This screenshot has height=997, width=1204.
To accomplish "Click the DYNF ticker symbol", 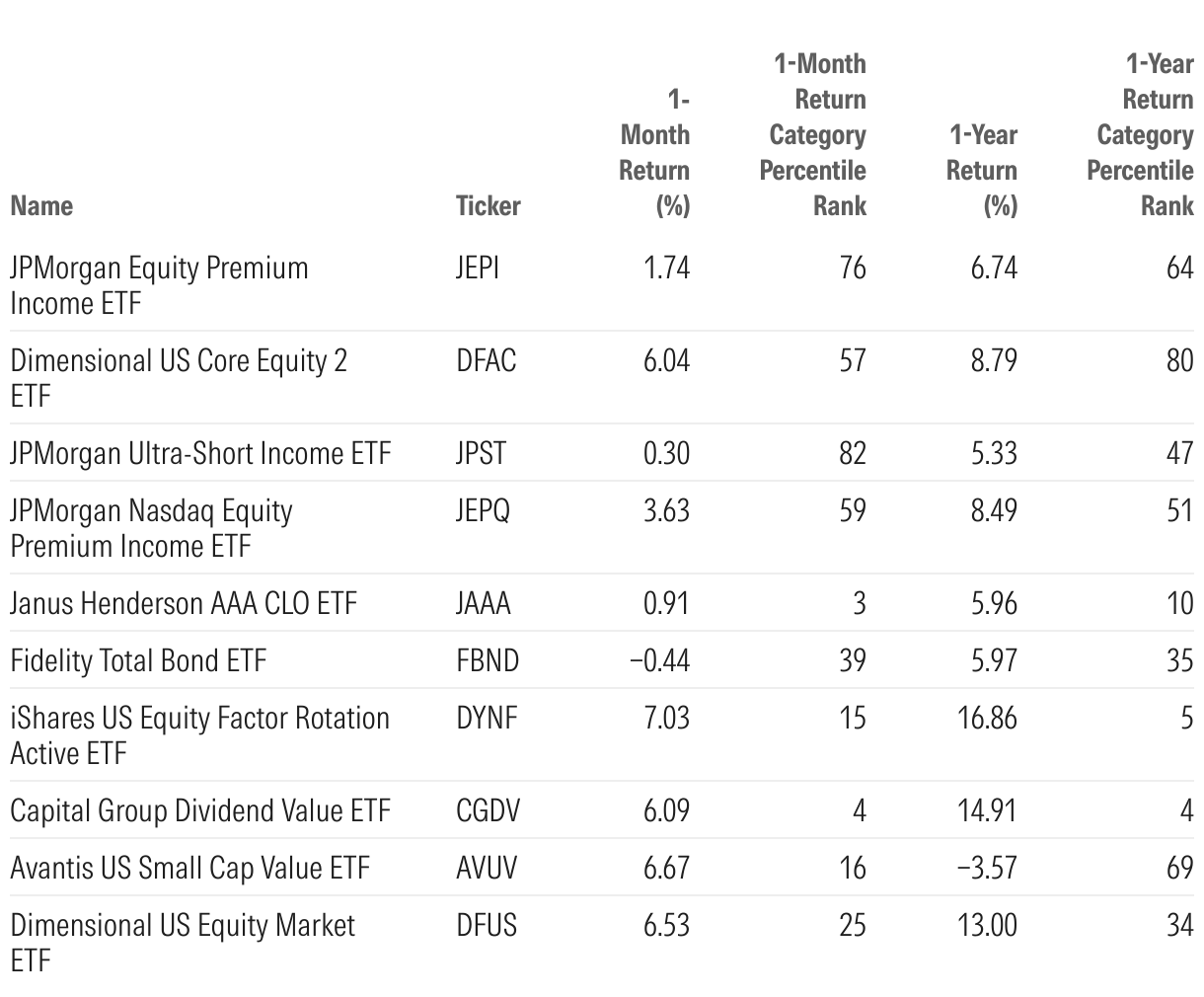I will (487, 718).
